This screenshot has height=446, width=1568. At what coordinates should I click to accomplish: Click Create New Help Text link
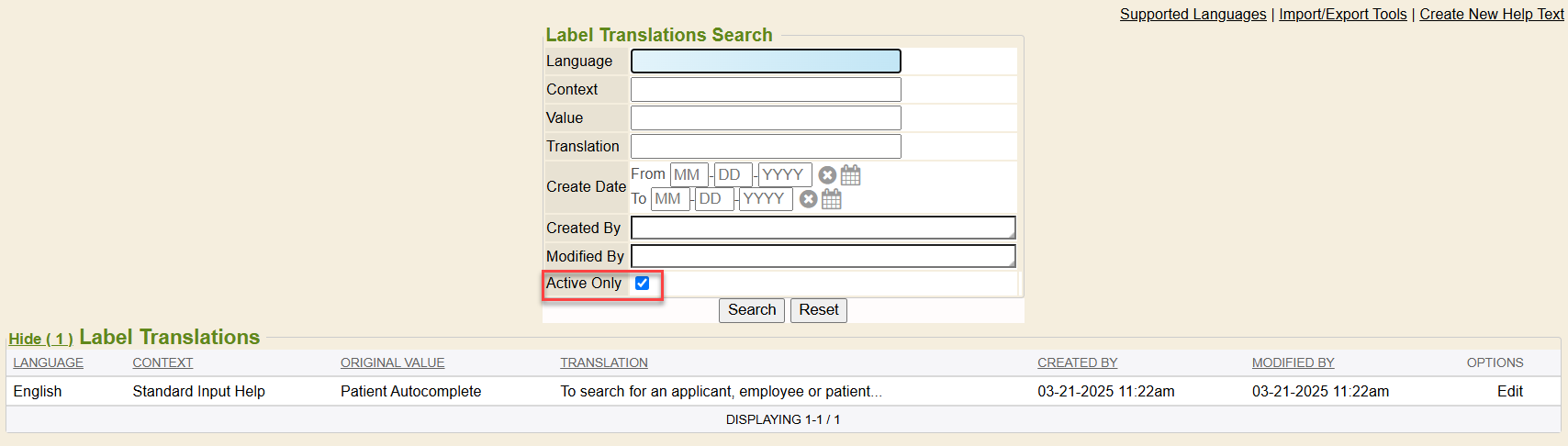(1491, 14)
